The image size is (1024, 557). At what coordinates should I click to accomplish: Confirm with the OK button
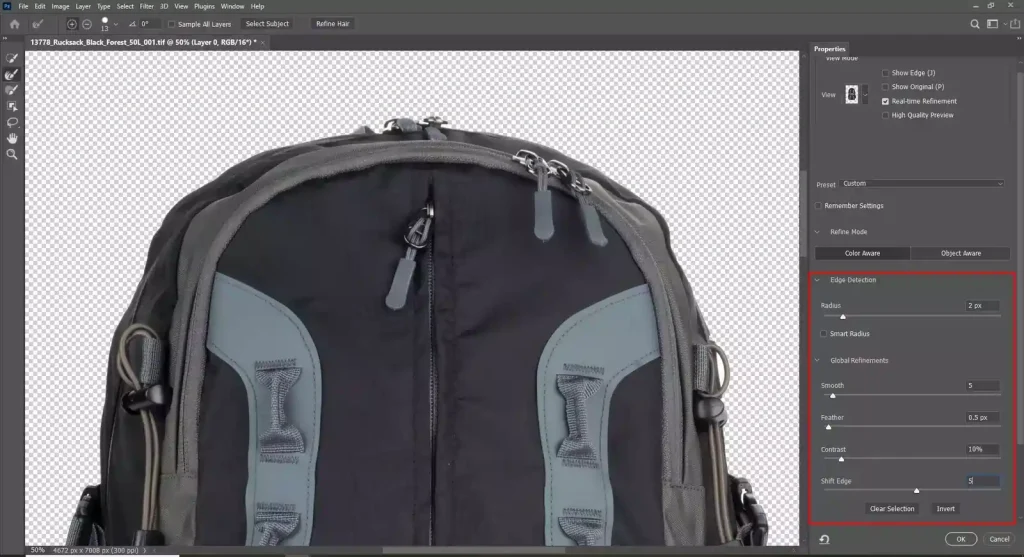(961, 539)
